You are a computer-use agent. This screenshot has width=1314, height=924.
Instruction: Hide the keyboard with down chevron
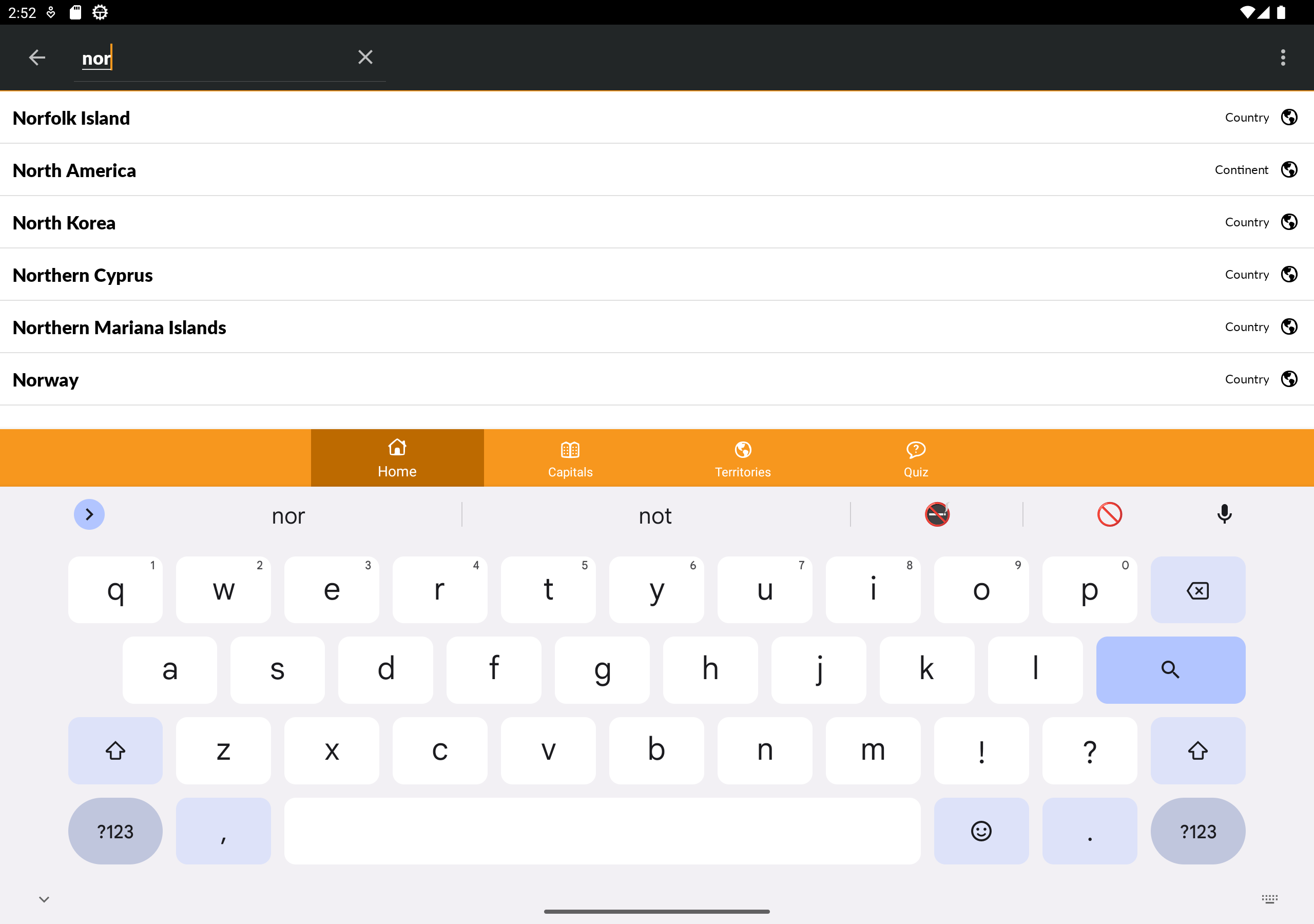(44, 899)
